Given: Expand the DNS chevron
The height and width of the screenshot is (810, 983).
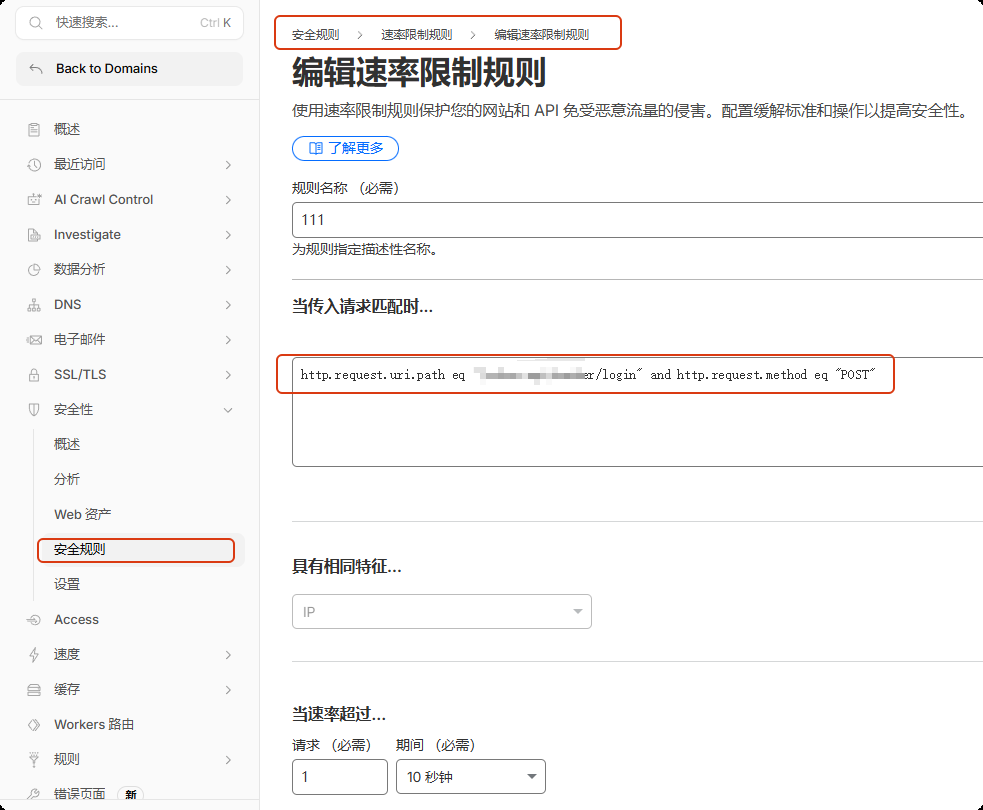Looking at the screenshot, I should [228, 305].
